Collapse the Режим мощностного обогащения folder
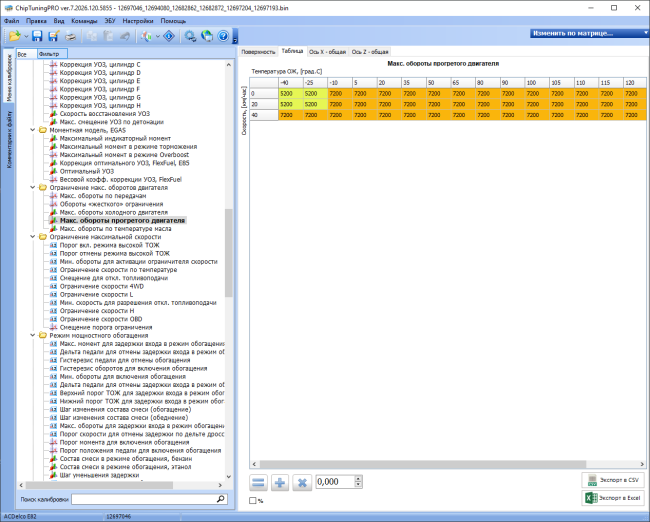 click(33, 335)
